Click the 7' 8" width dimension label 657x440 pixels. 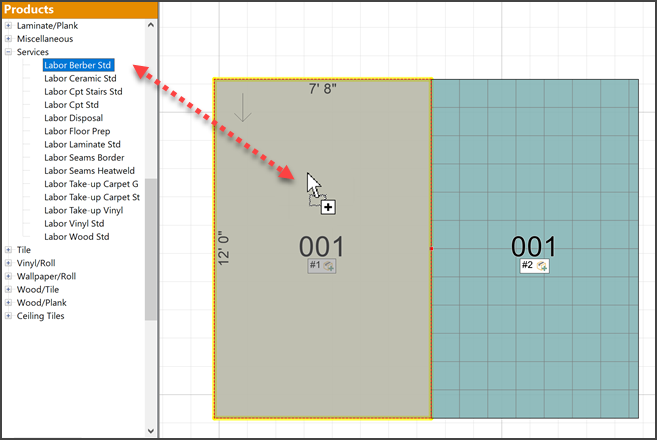click(323, 89)
